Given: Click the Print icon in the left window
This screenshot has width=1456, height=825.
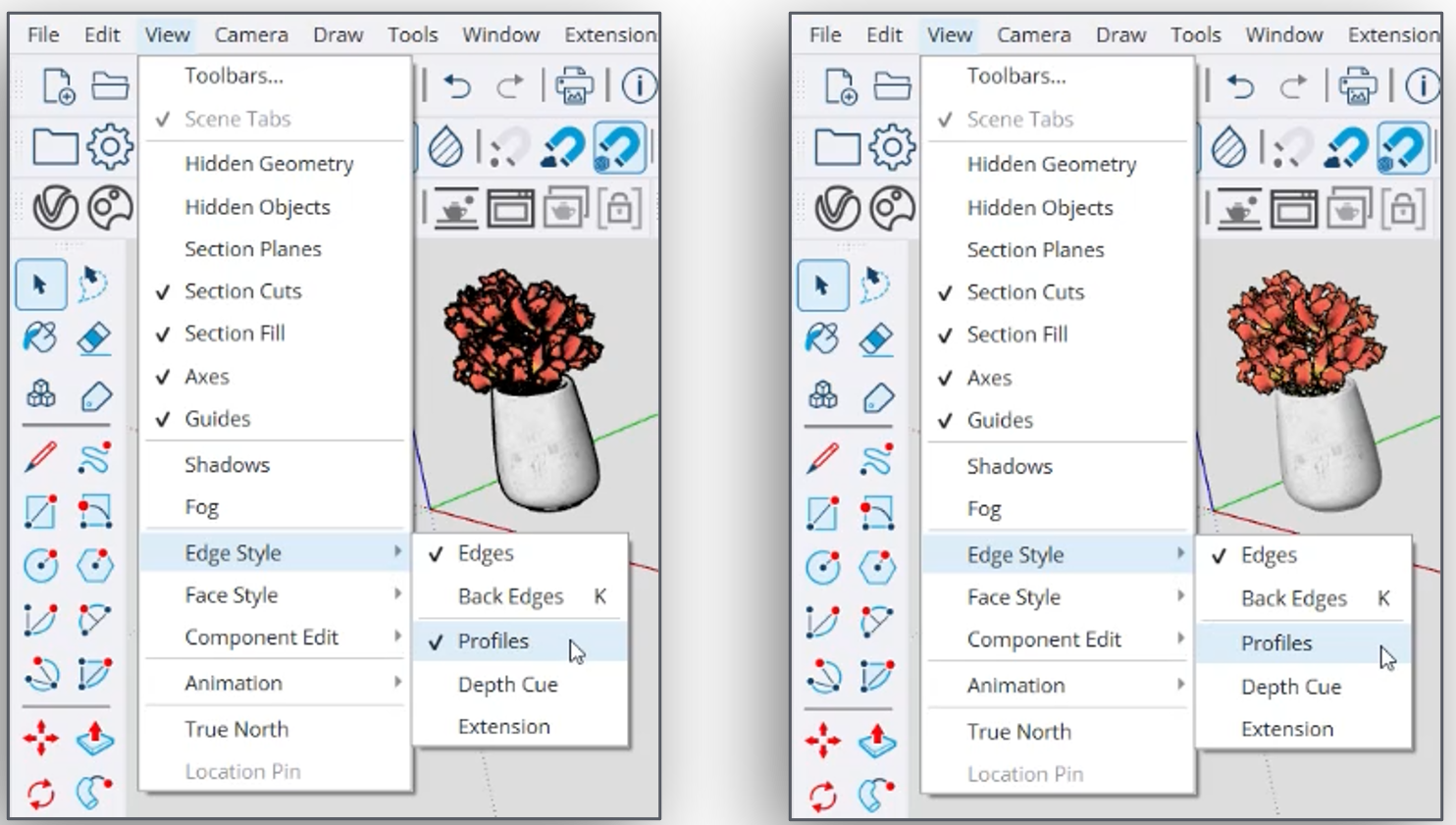Looking at the screenshot, I should point(574,87).
